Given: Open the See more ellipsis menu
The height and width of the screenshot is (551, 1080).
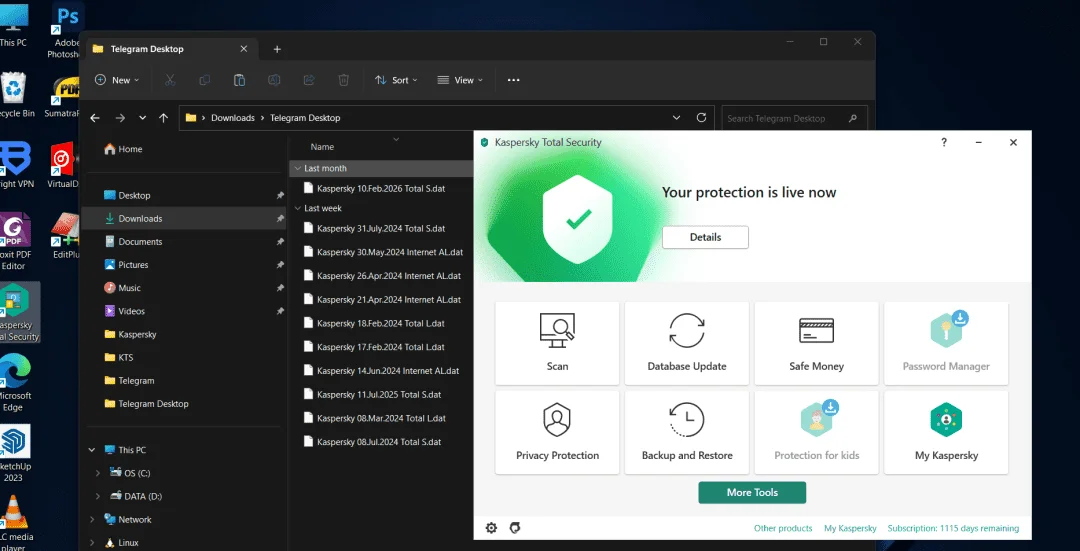Looking at the screenshot, I should click(x=513, y=80).
